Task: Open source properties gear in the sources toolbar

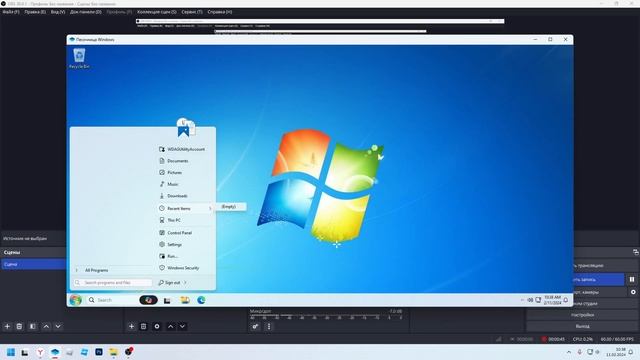Action: (x=157, y=327)
